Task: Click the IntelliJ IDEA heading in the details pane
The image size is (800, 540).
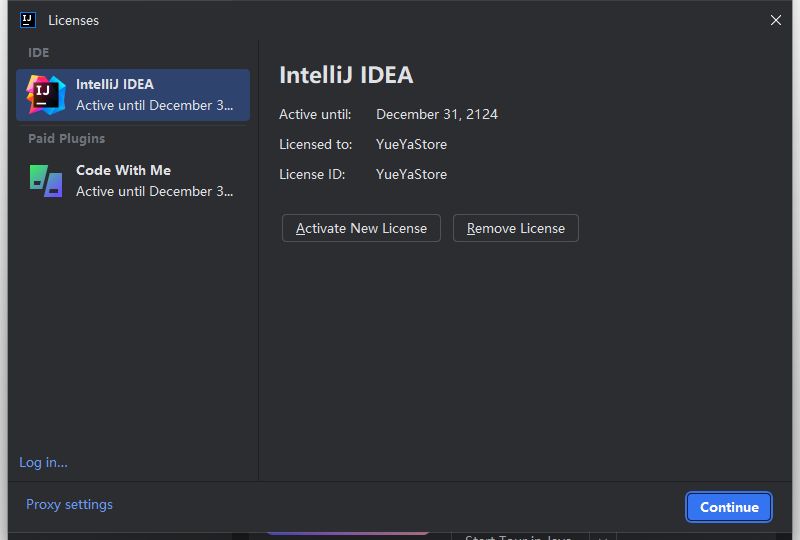Action: point(346,75)
